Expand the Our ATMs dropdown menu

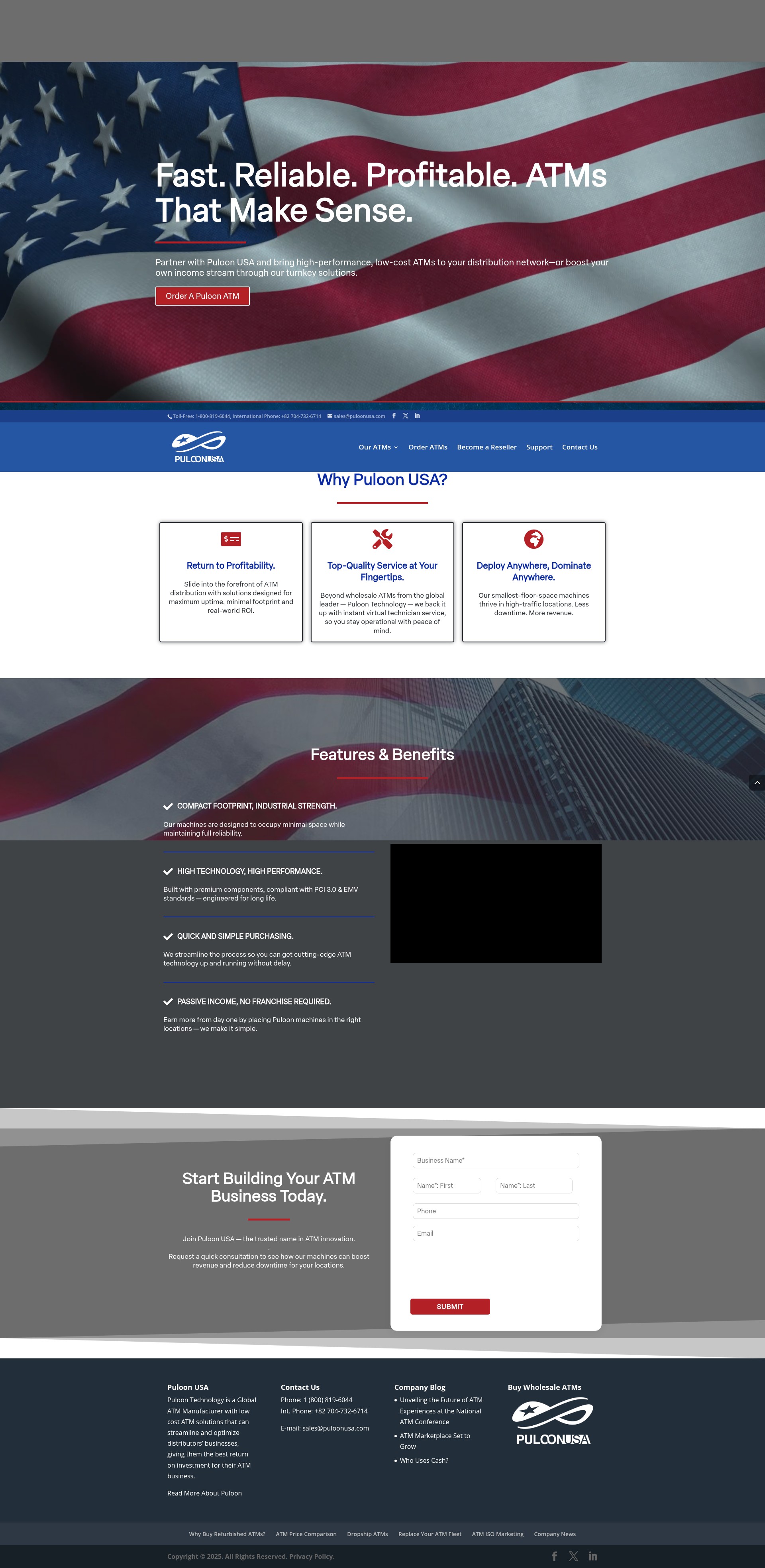[378, 447]
